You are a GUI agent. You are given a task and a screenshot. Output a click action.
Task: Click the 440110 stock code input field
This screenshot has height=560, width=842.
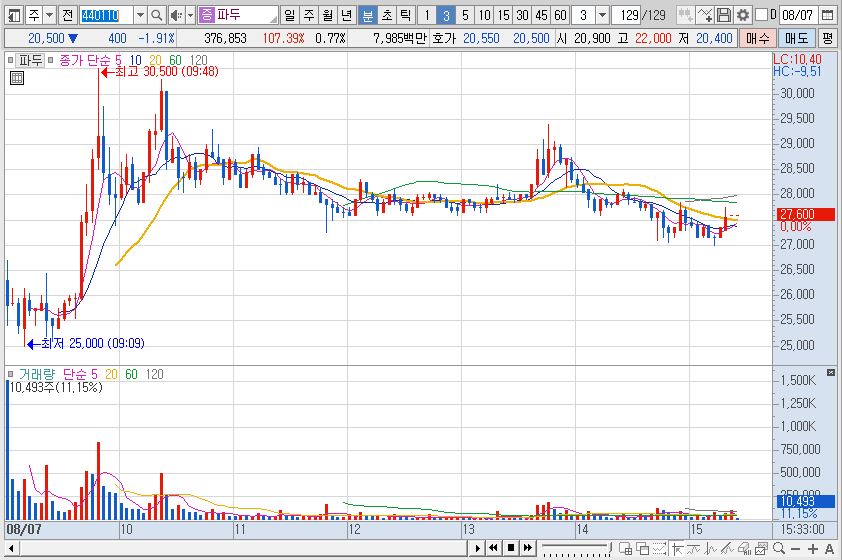point(106,15)
